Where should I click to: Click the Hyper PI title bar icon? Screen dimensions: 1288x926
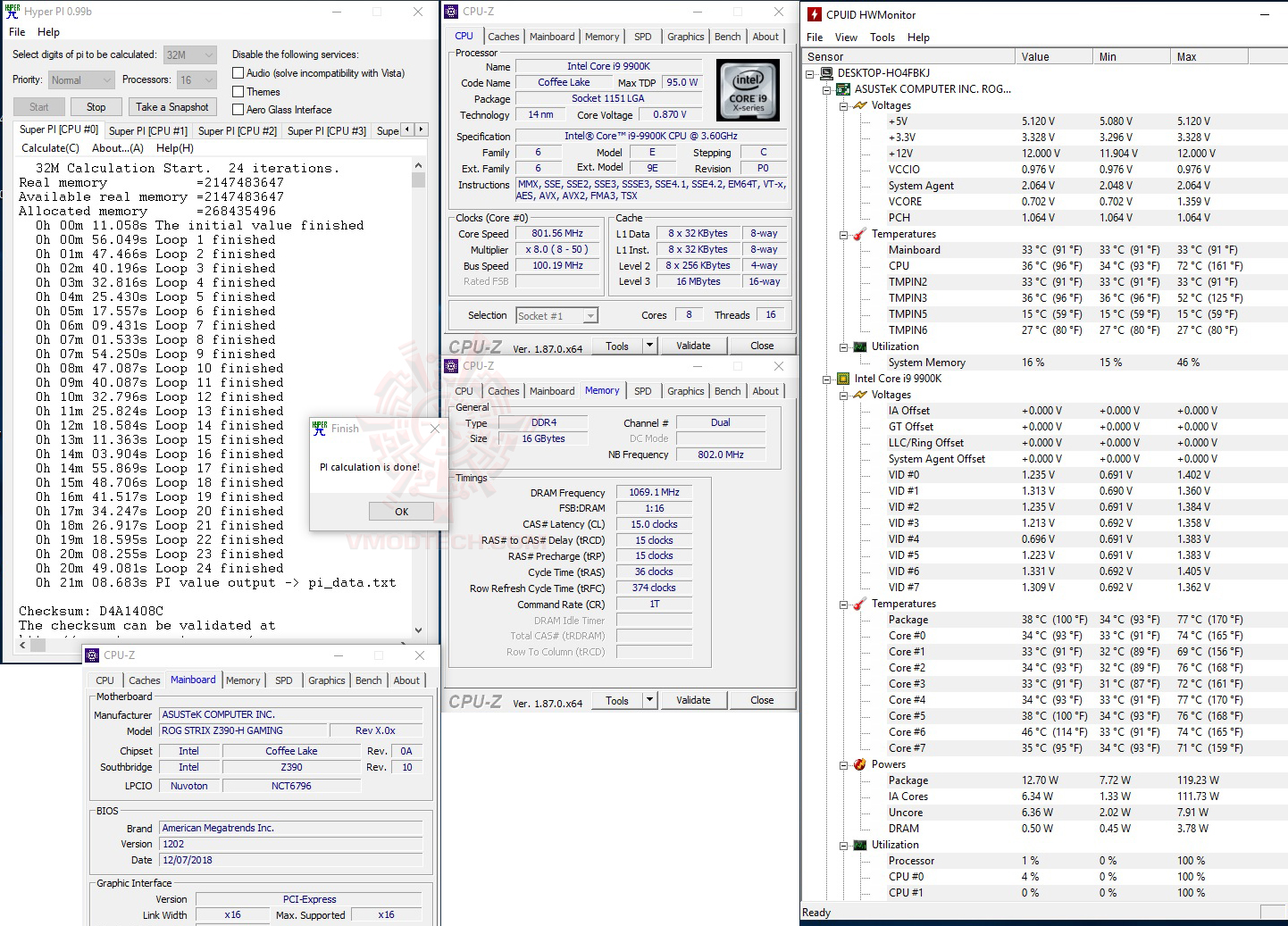point(13,12)
